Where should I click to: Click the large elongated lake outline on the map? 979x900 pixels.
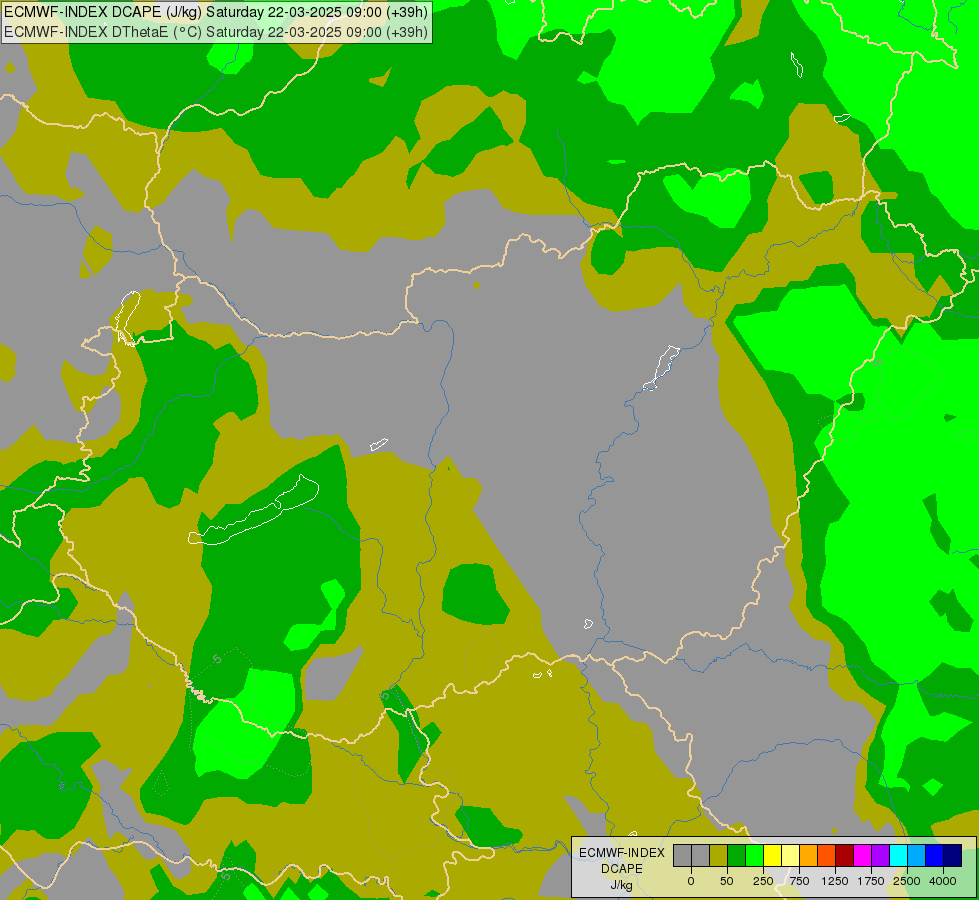point(253,511)
